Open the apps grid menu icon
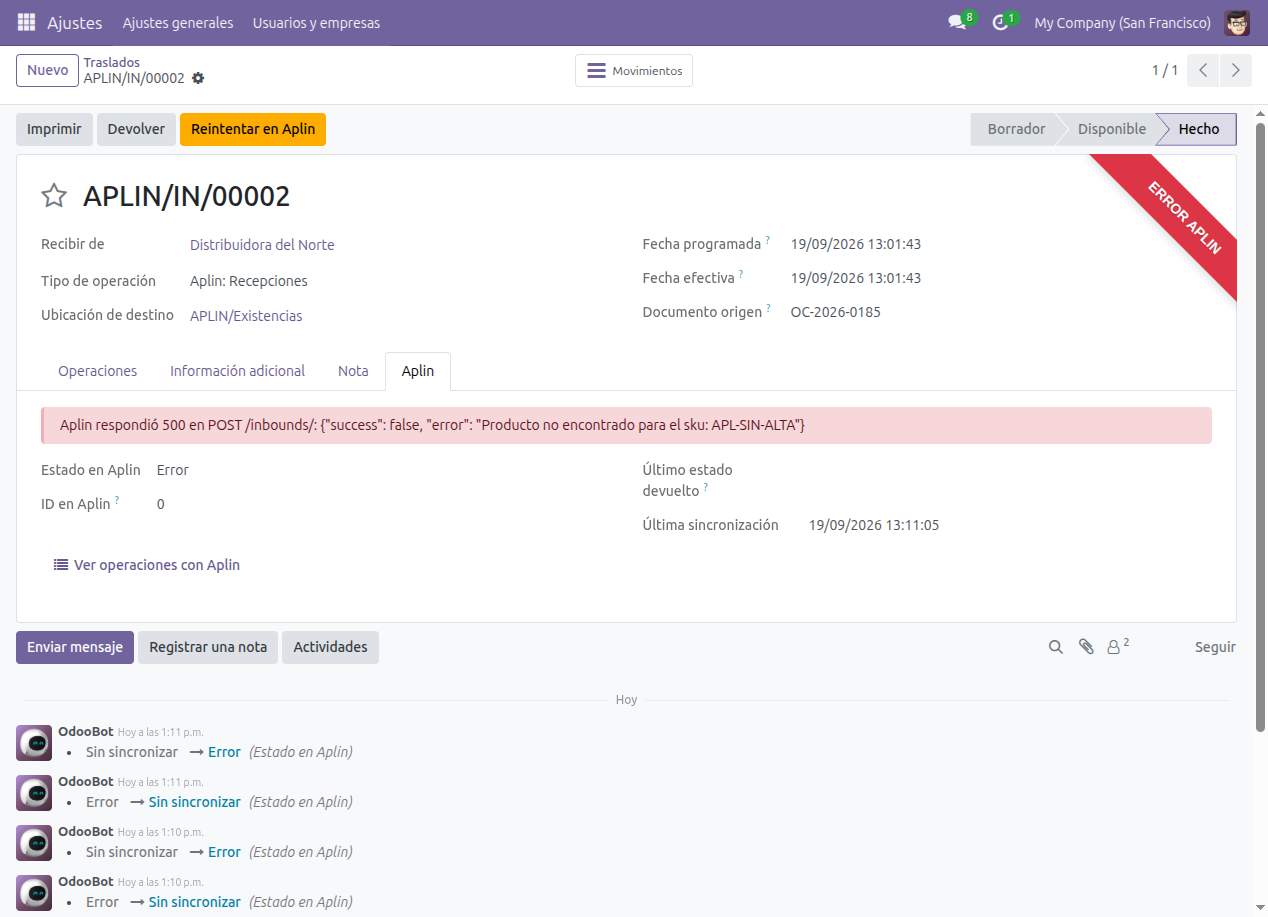The width and height of the screenshot is (1268, 917). pos(26,22)
